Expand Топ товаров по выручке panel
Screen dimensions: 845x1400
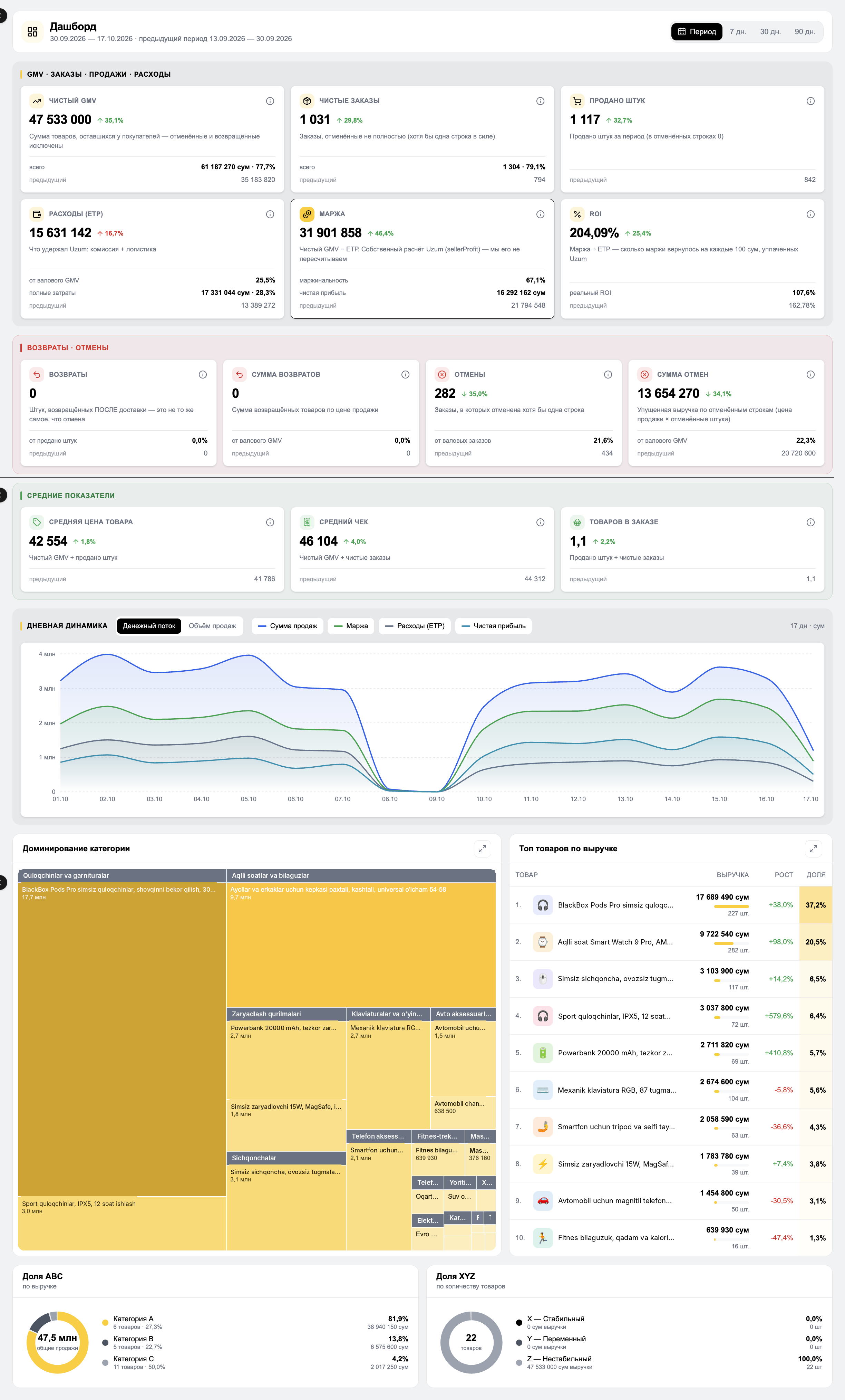813,848
